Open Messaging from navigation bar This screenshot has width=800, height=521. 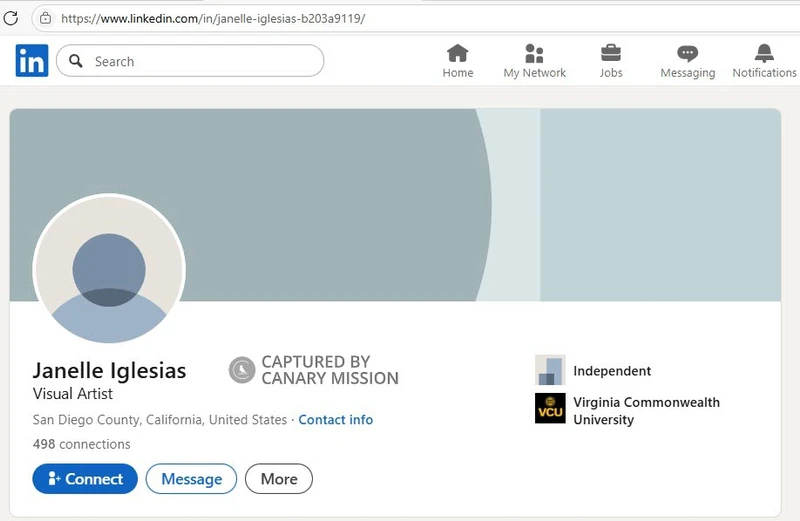pyautogui.click(x=687, y=61)
